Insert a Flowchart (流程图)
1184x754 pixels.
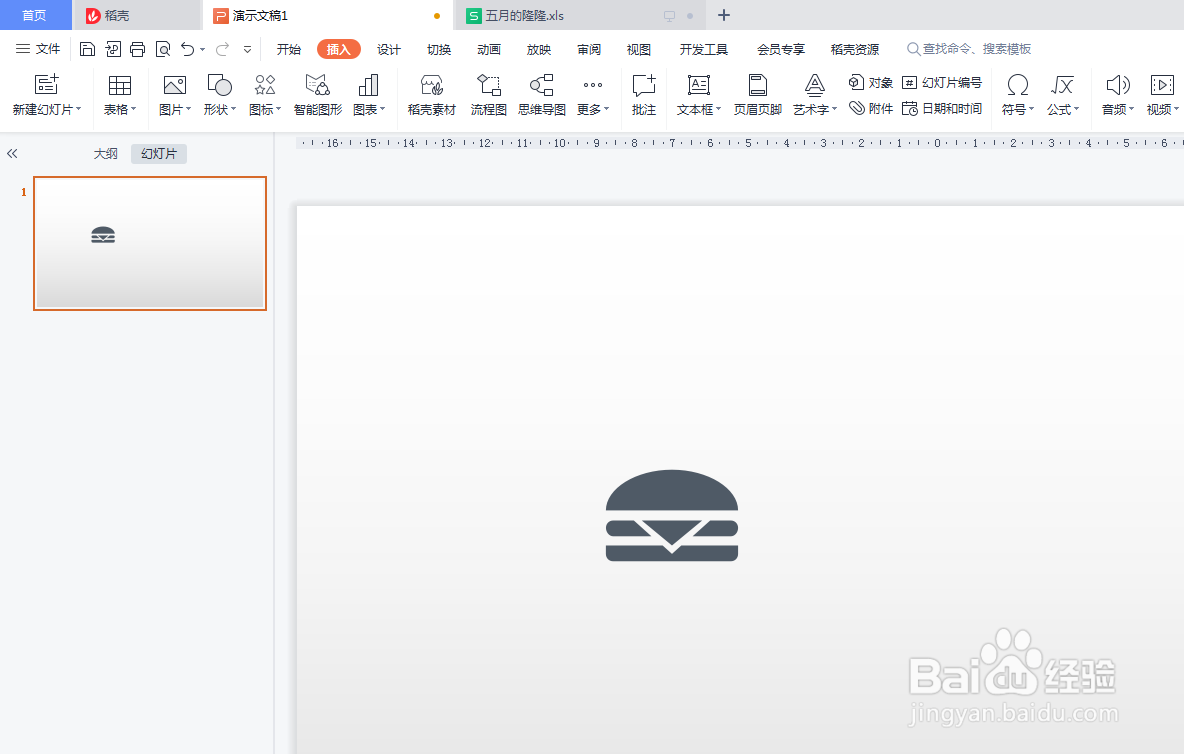[x=489, y=95]
